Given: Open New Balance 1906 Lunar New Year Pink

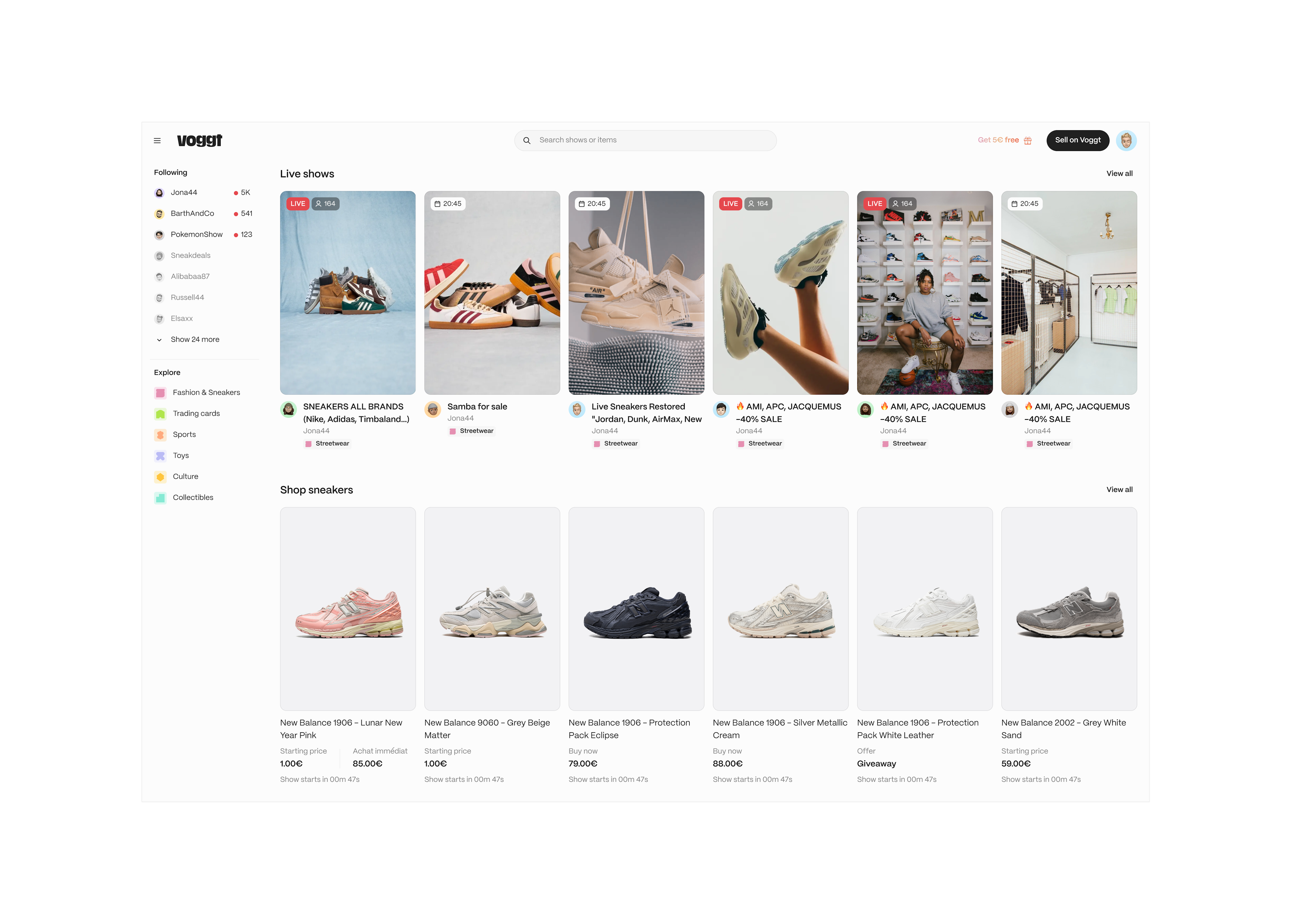Looking at the screenshot, I should (x=348, y=609).
